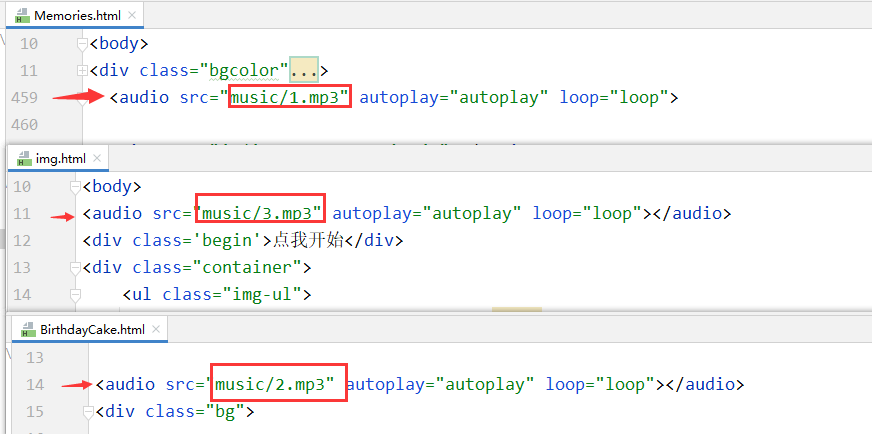Click the "bg" class value in BirthdayCake.html
Screen dimensions: 872x434
pyautogui.click(x=224, y=412)
